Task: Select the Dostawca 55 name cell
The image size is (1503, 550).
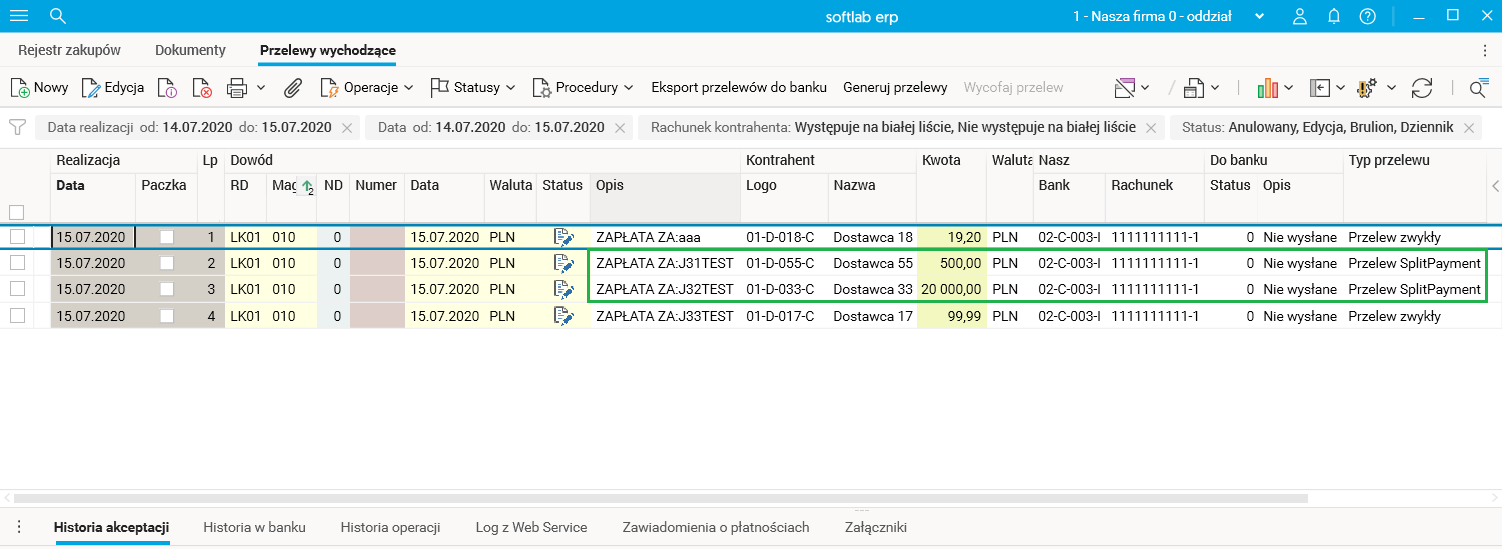Action: click(873, 264)
